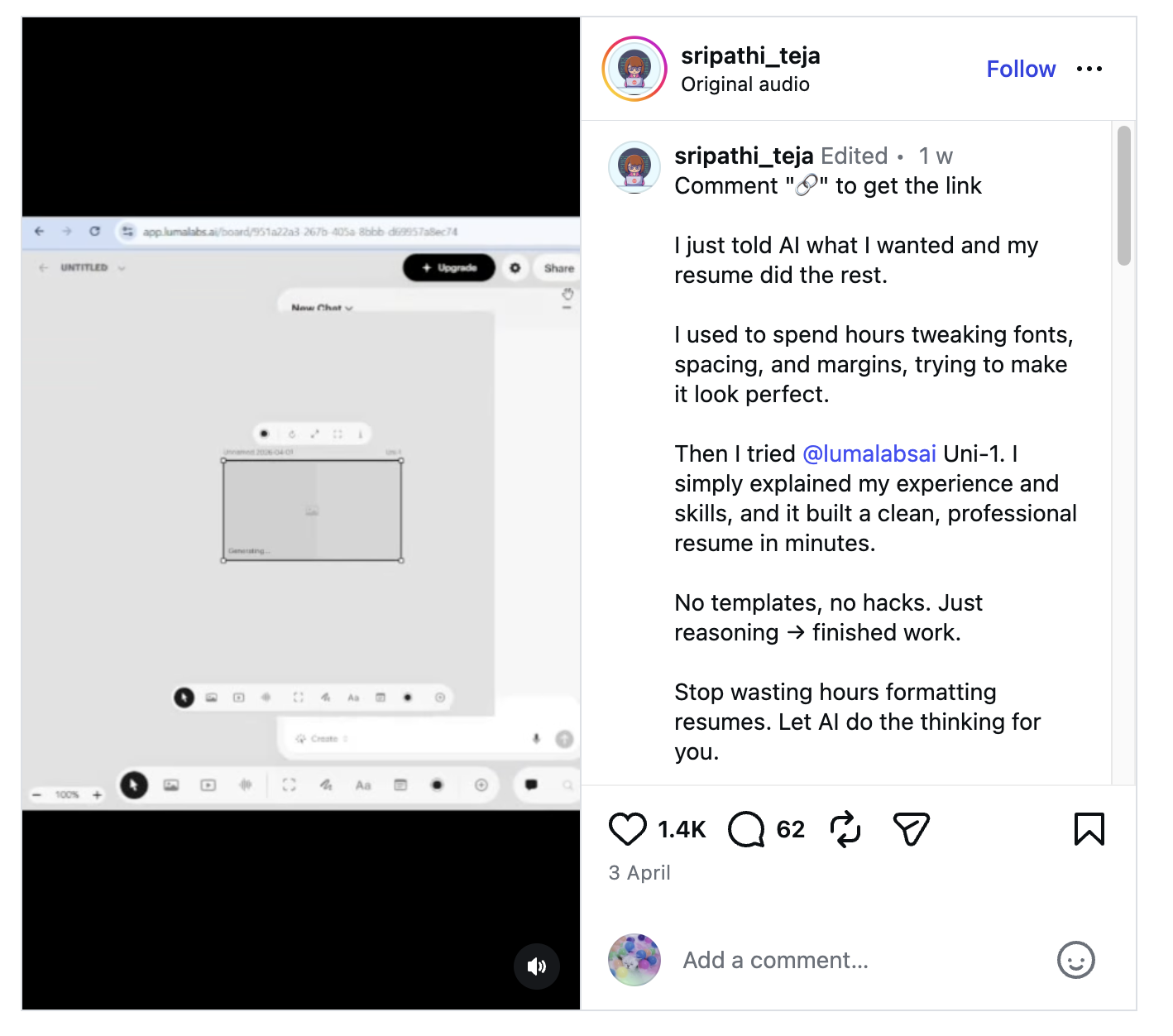Screen dimensions: 1173x1036
Task: Like the post with heart icon
Action: 627,829
